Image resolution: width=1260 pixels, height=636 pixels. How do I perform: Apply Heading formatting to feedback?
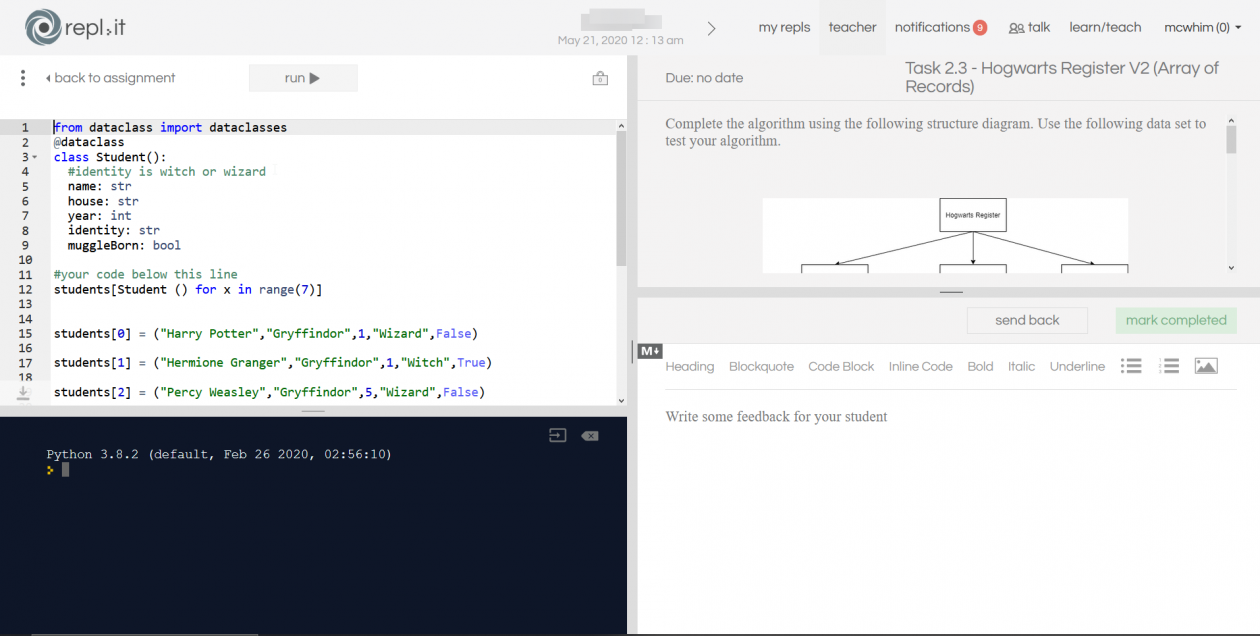click(690, 366)
